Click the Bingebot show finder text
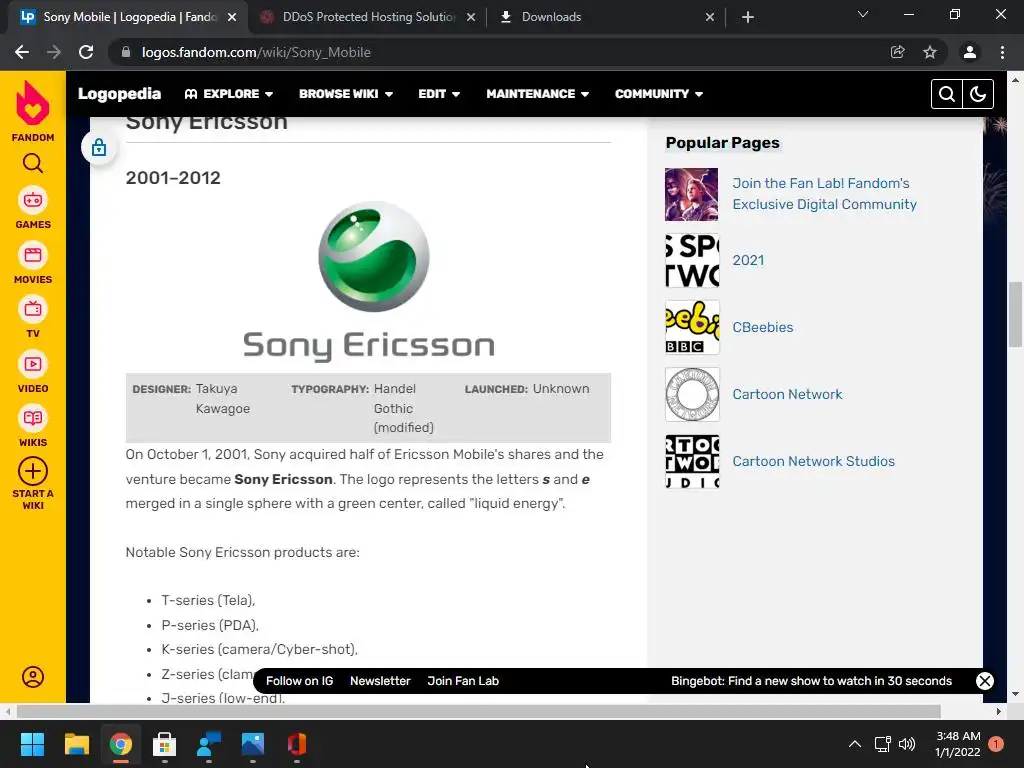The width and height of the screenshot is (1024, 768). [812, 681]
